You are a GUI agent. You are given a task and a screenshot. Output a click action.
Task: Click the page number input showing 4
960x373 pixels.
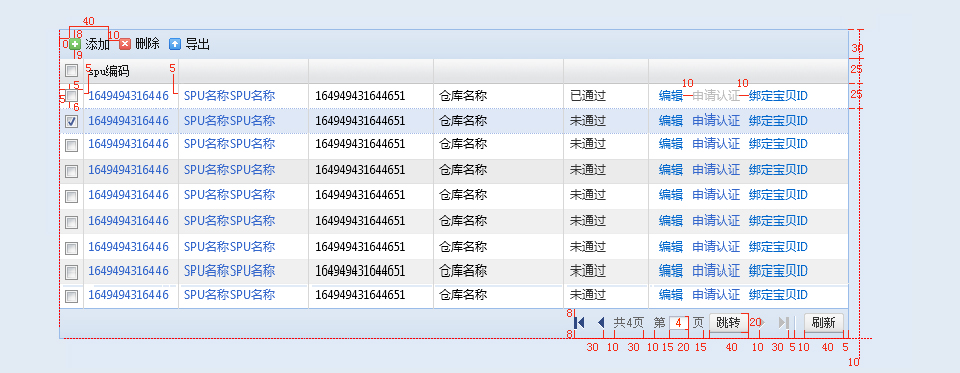click(679, 323)
